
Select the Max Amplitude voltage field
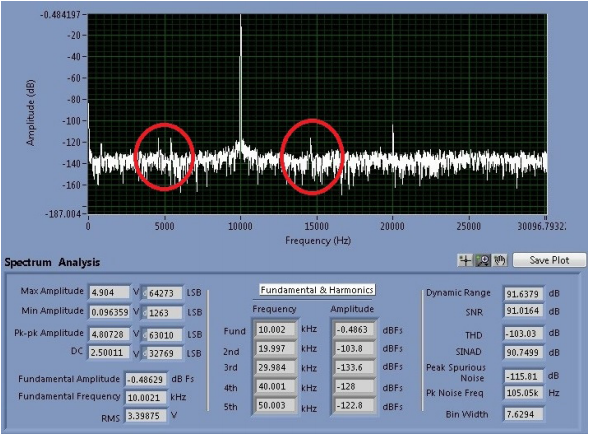click(109, 292)
